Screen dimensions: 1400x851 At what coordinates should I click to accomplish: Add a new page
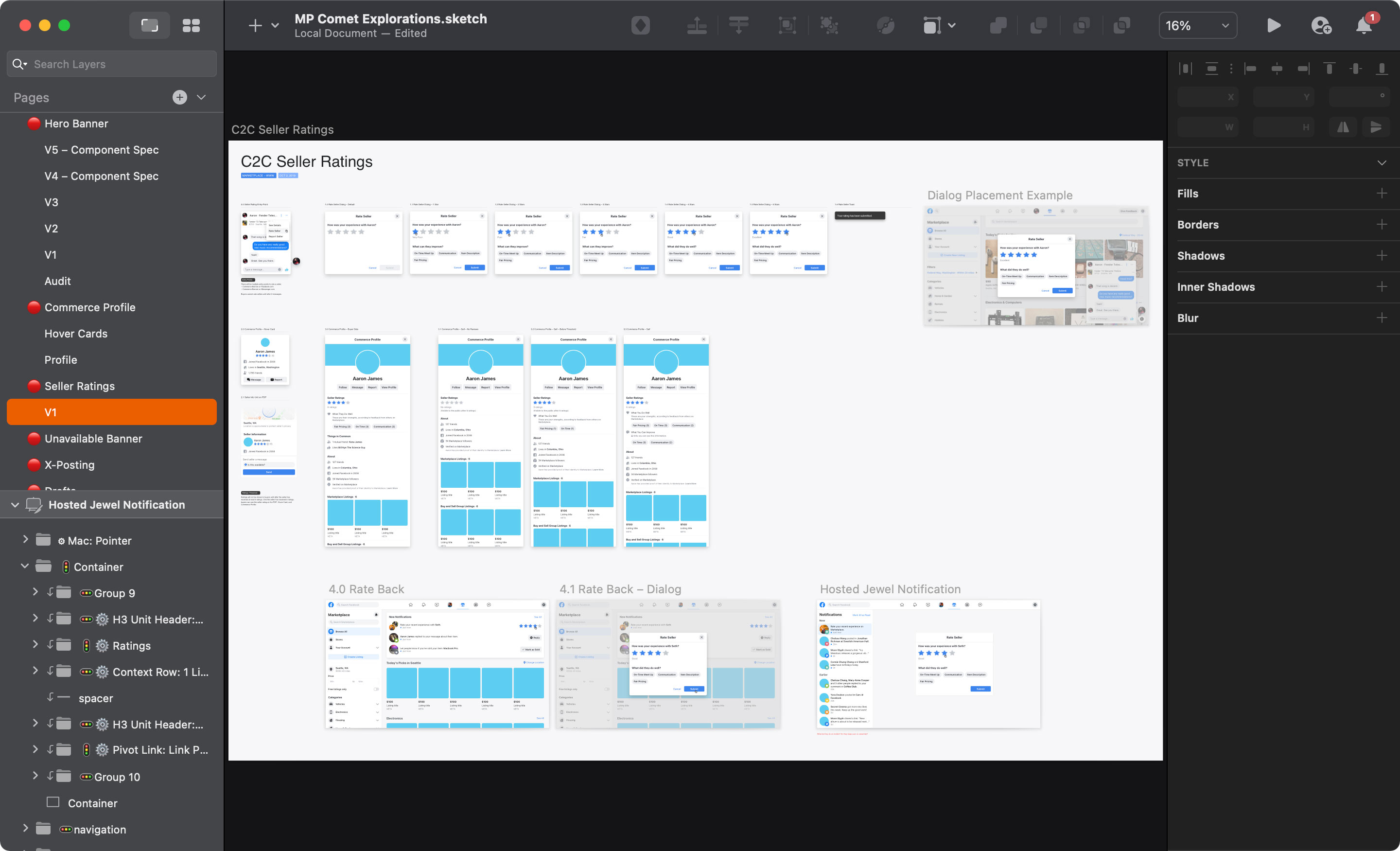(179, 97)
